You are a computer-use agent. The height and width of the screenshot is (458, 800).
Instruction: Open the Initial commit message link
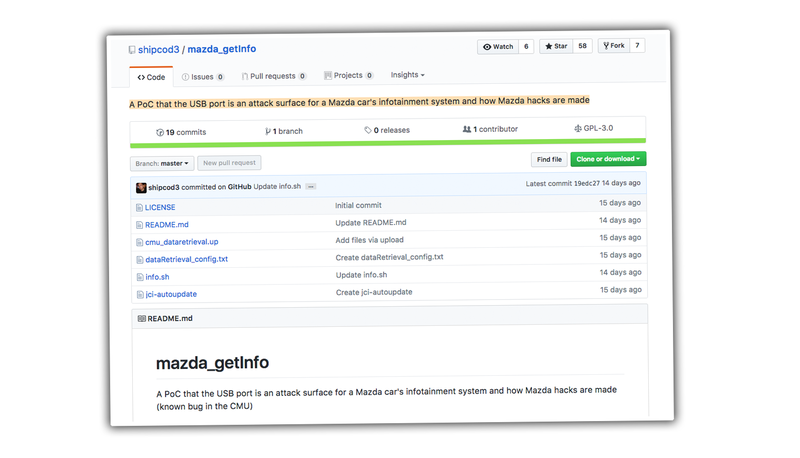tap(358, 205)
